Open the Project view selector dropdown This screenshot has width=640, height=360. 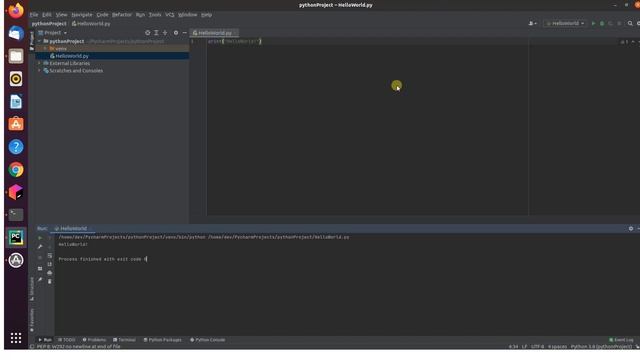pos(53,33)
